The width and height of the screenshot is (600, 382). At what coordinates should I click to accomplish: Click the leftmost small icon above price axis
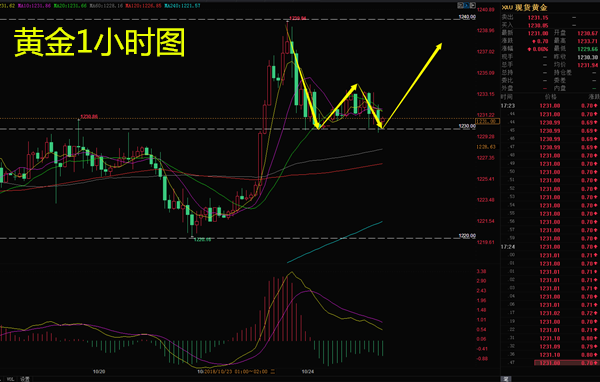pos(460,5)
